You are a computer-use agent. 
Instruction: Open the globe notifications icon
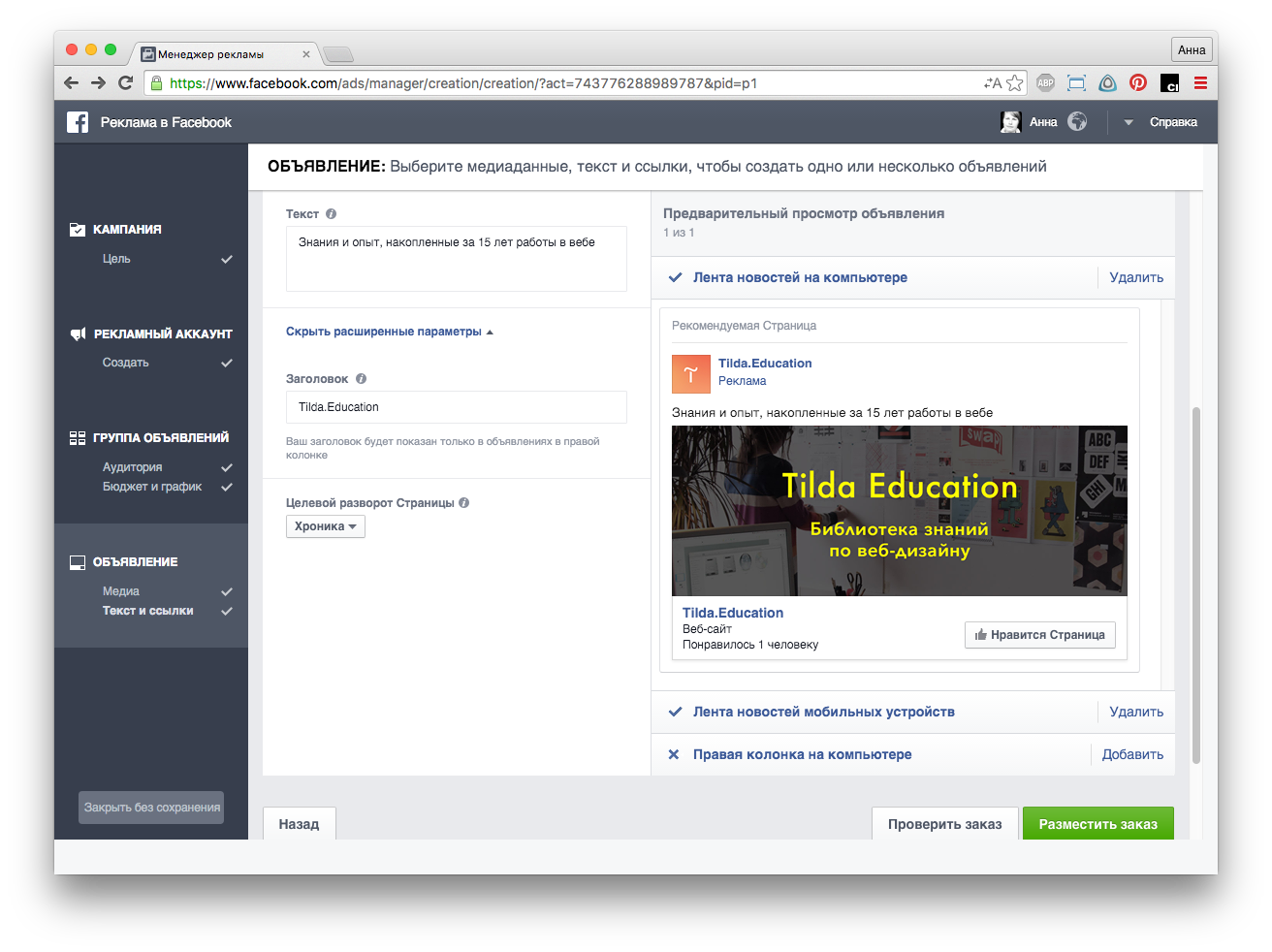1077,122
